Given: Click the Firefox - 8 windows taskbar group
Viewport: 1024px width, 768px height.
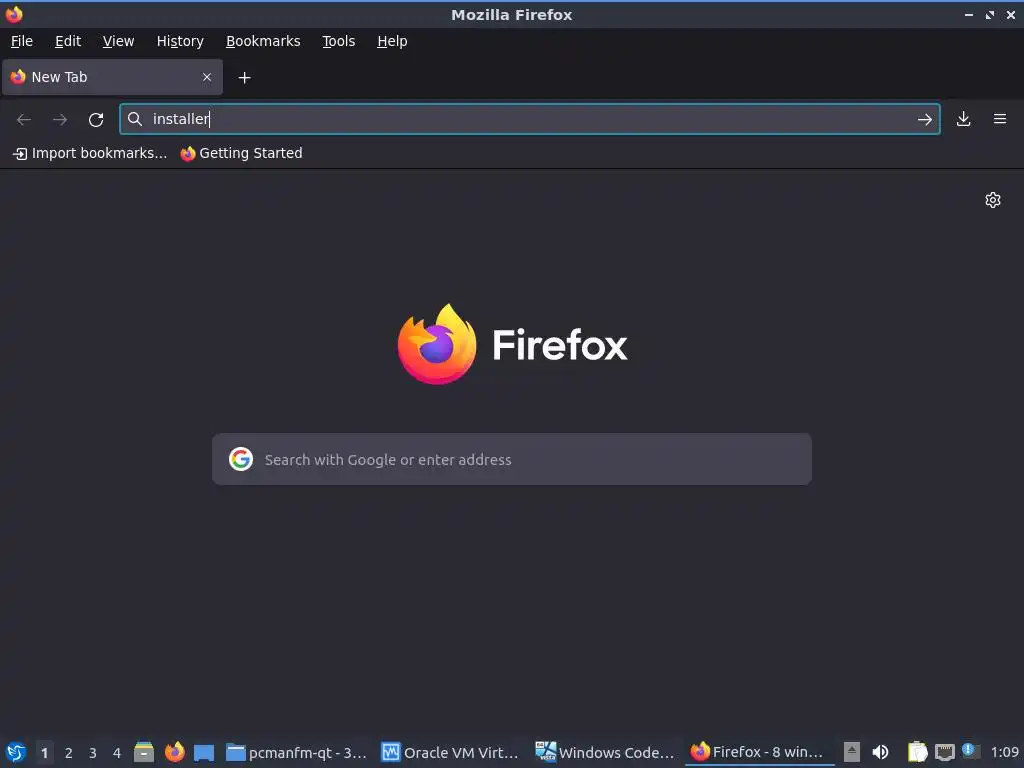Looking at the screenshot, I should click(758, 752).
